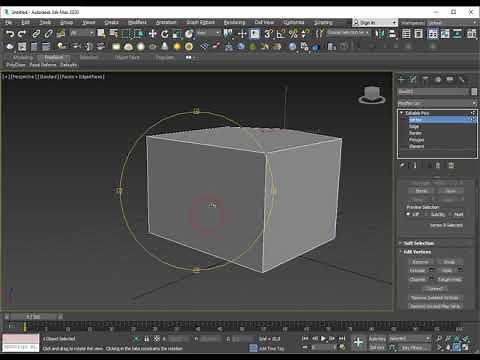The height and width of the screenshot is (360, 480).
Task: Open the Motion tab in command panel
Action: click(438, 79)
